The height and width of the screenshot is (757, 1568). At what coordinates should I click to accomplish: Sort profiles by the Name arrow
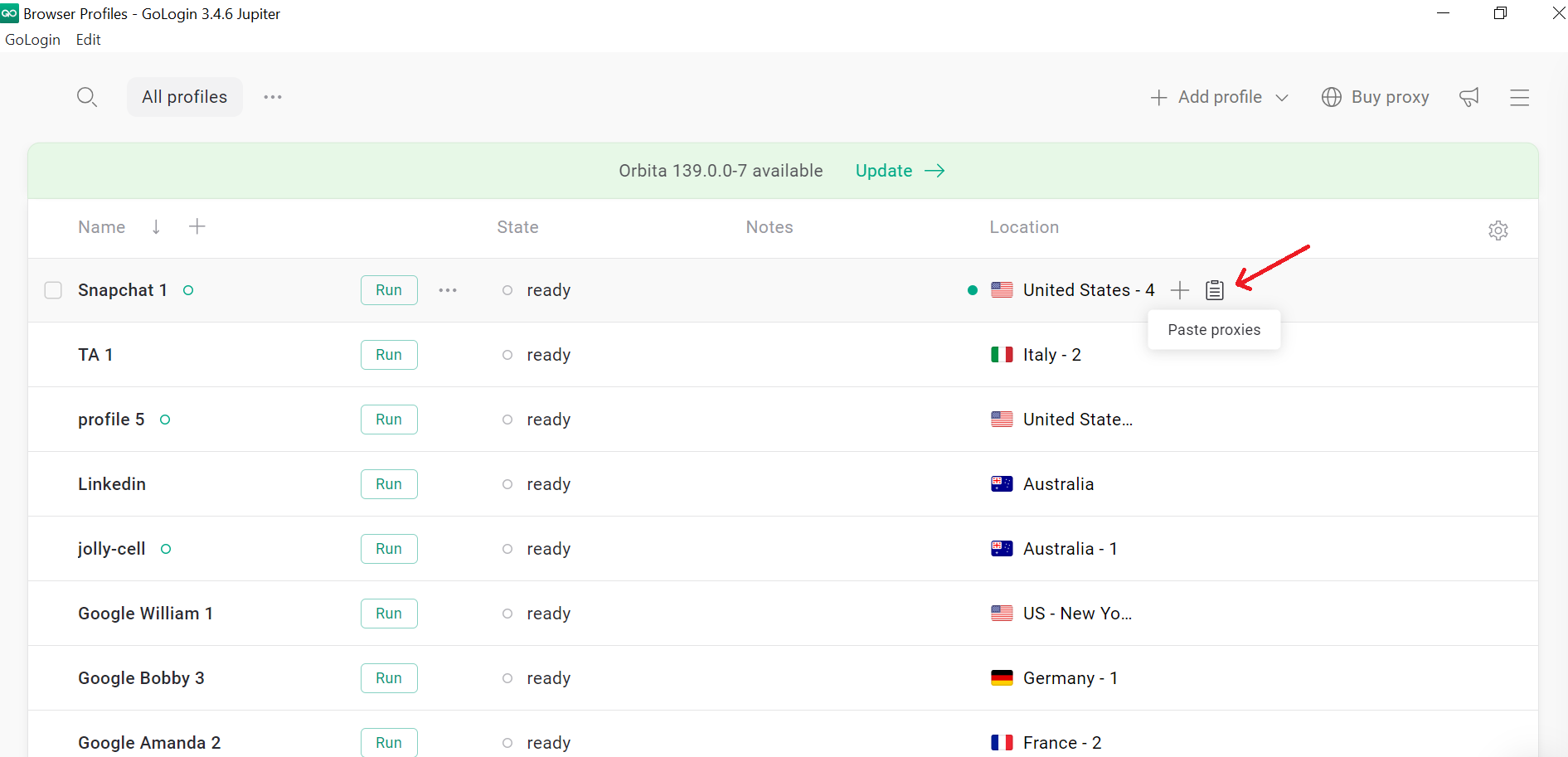[156, 227]
